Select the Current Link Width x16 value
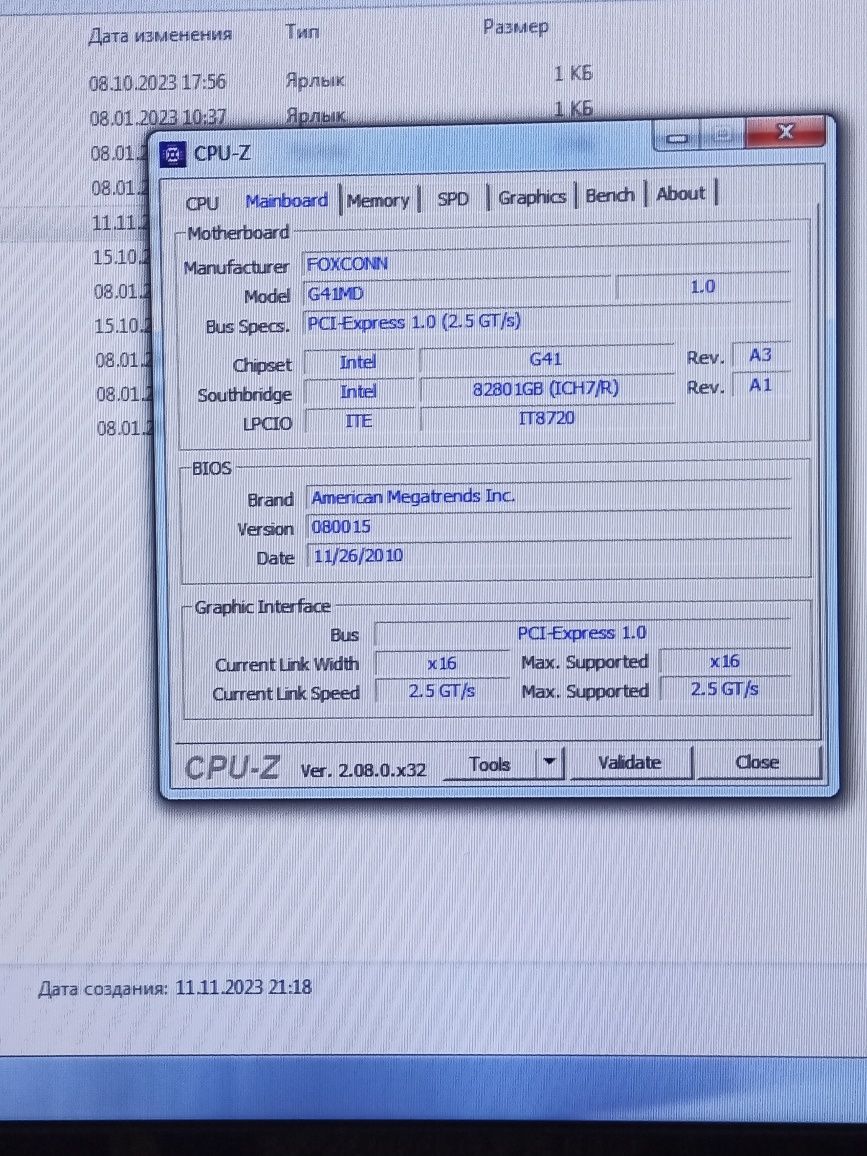Viewport: 867px width, 1156px height. point(442,664)
